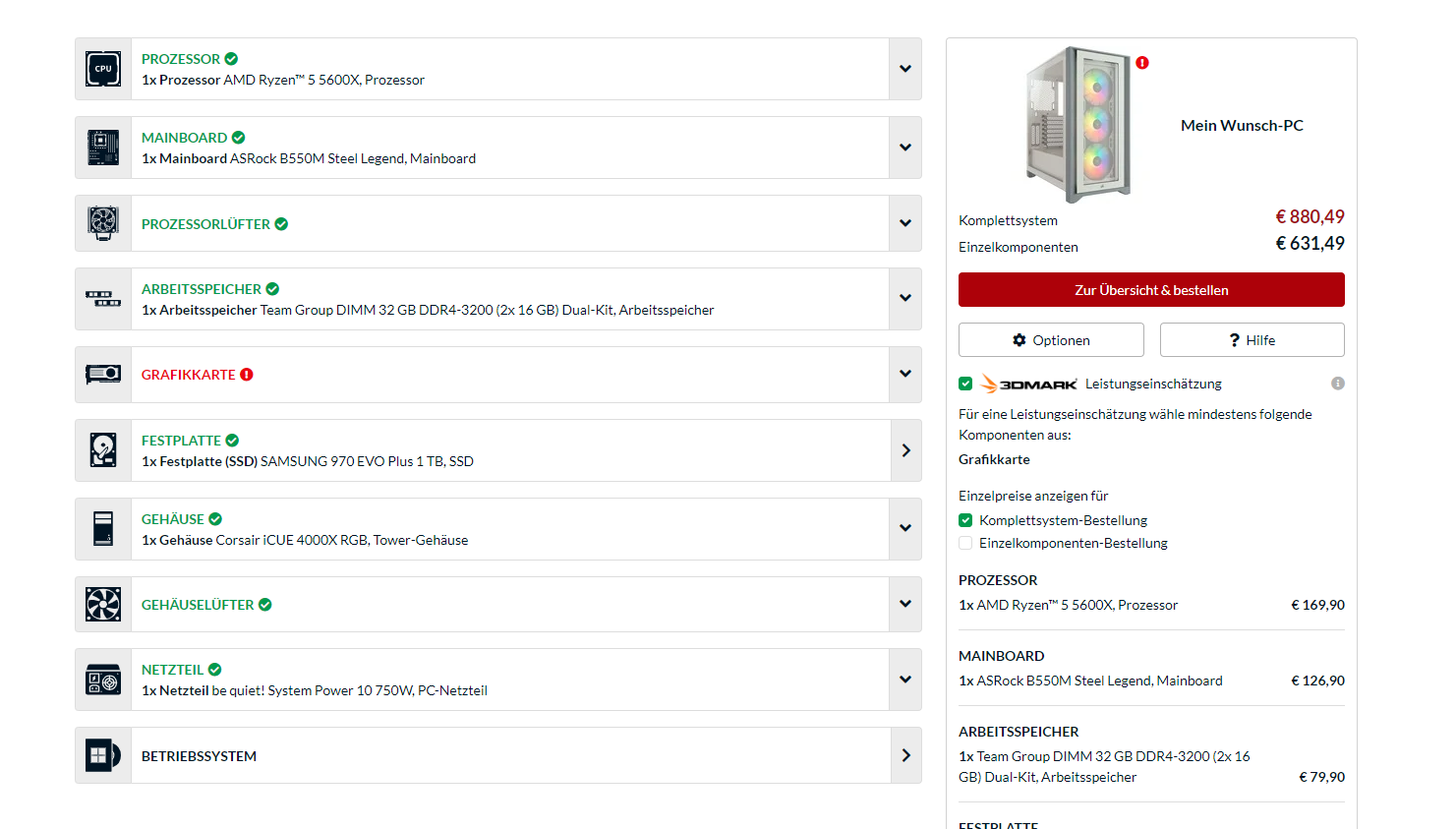Expand the Prozessorlüfter section chevron
The height and width of the screenshot is (829, 1456).
[905, 223]
